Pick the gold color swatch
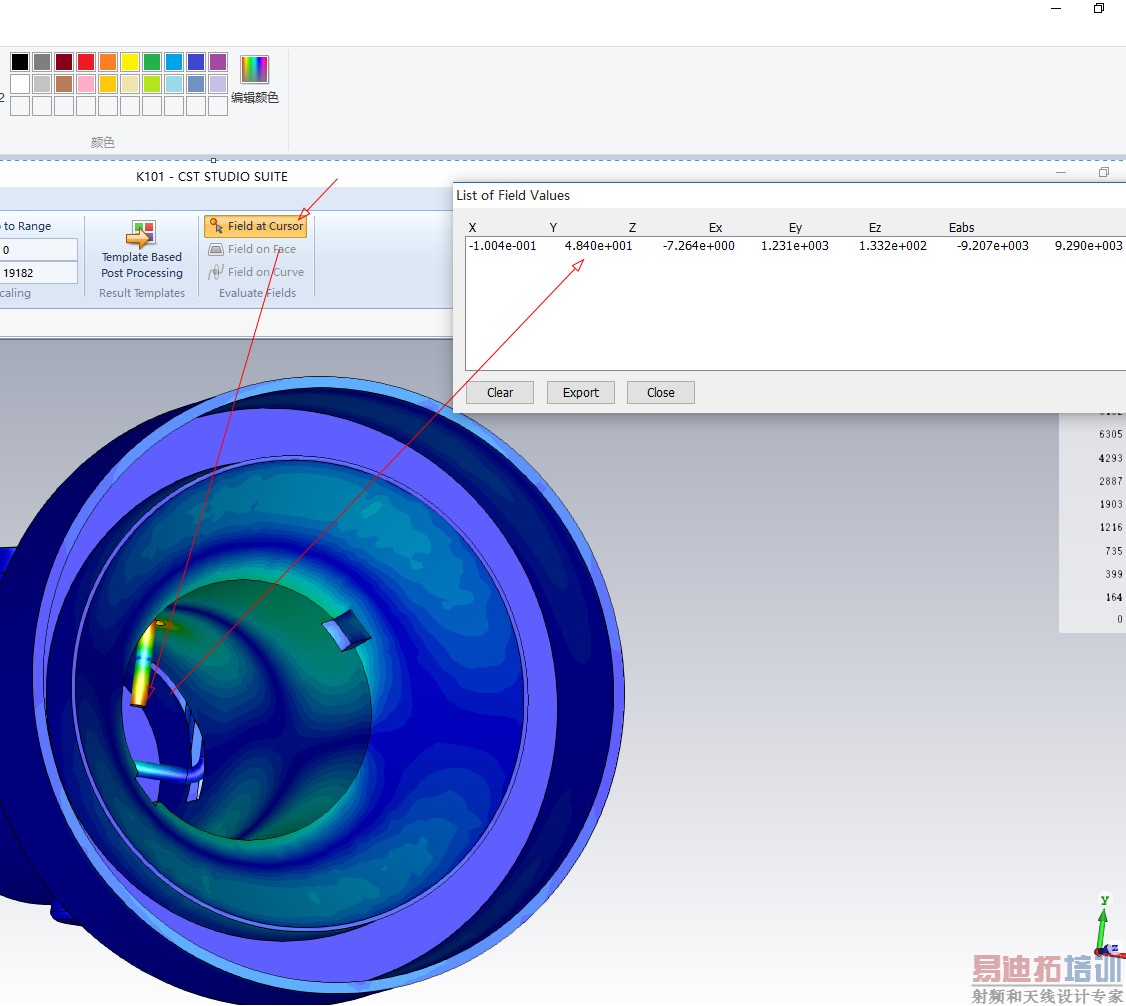Viewport: 1126px width, 1006px height. (108, 84)
